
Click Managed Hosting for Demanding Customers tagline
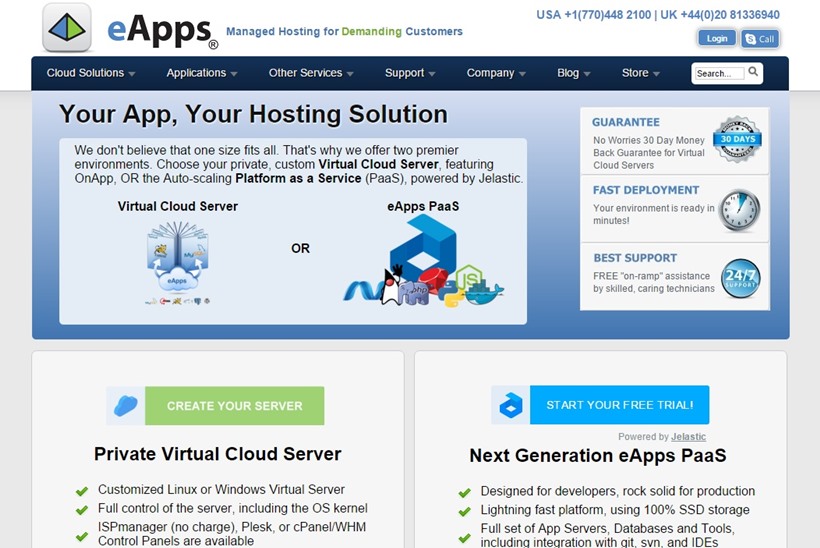[344, 31]
